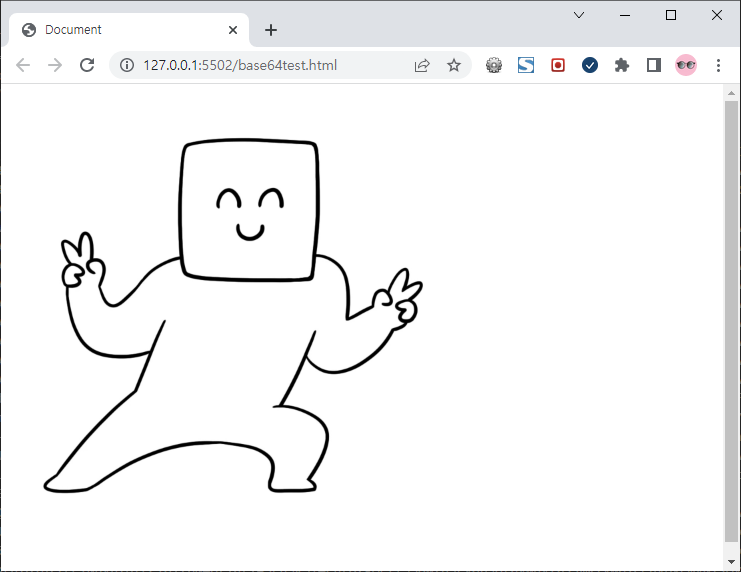Click the vertical scrollbar thumb
Screen dimensions: 741x572
[732, 321]
